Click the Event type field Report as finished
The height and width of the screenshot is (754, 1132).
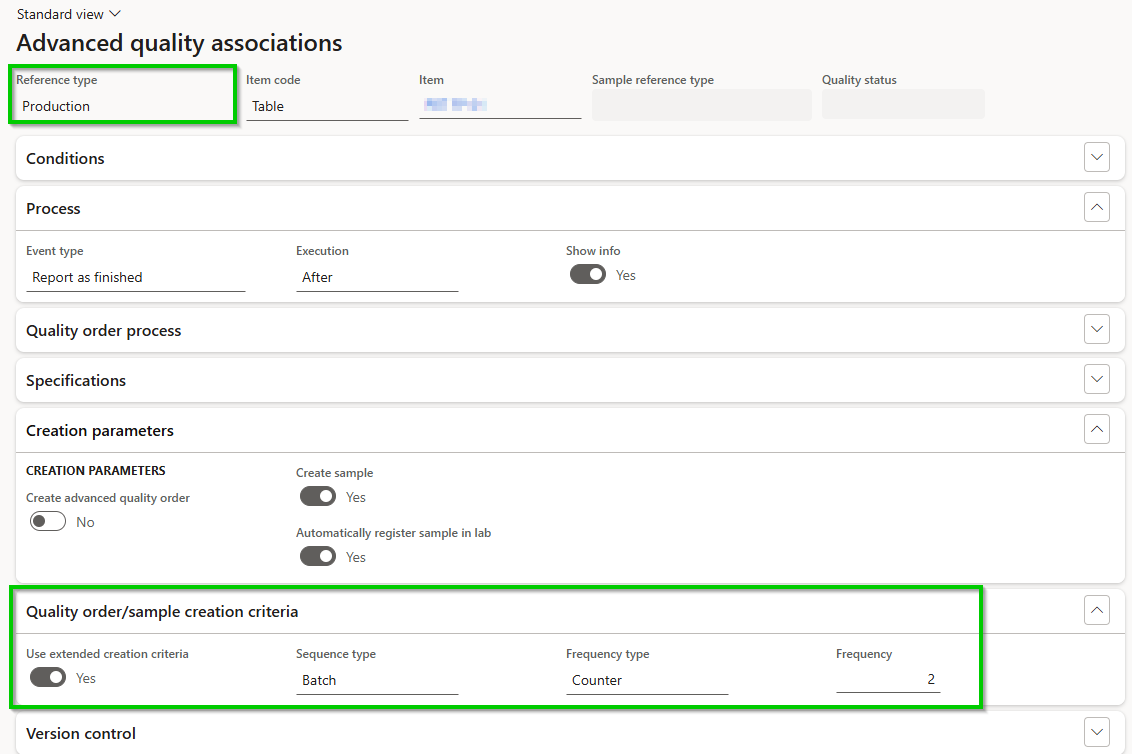[135, 277]
